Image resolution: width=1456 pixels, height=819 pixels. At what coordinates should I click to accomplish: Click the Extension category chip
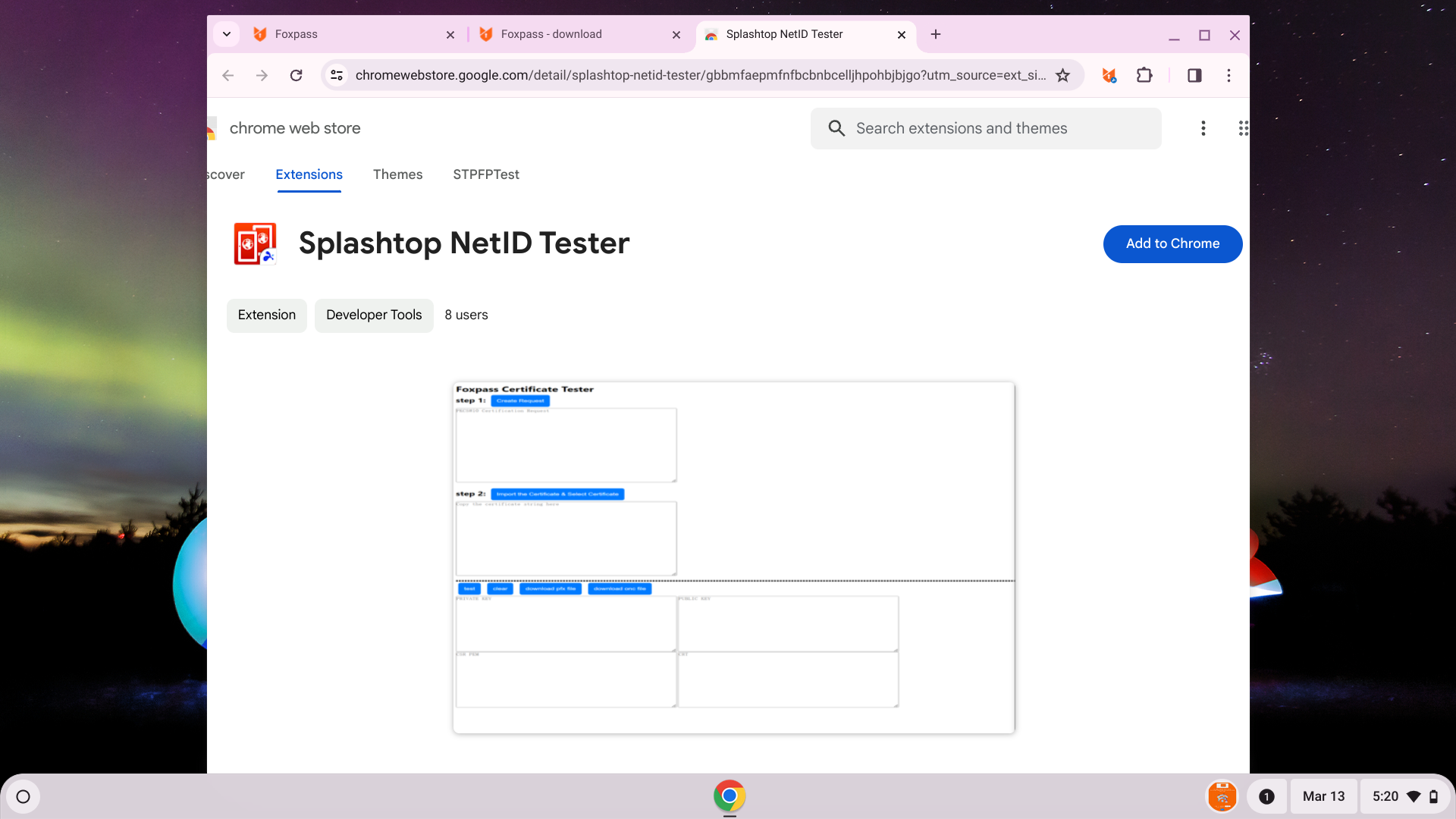pos(267,315)
